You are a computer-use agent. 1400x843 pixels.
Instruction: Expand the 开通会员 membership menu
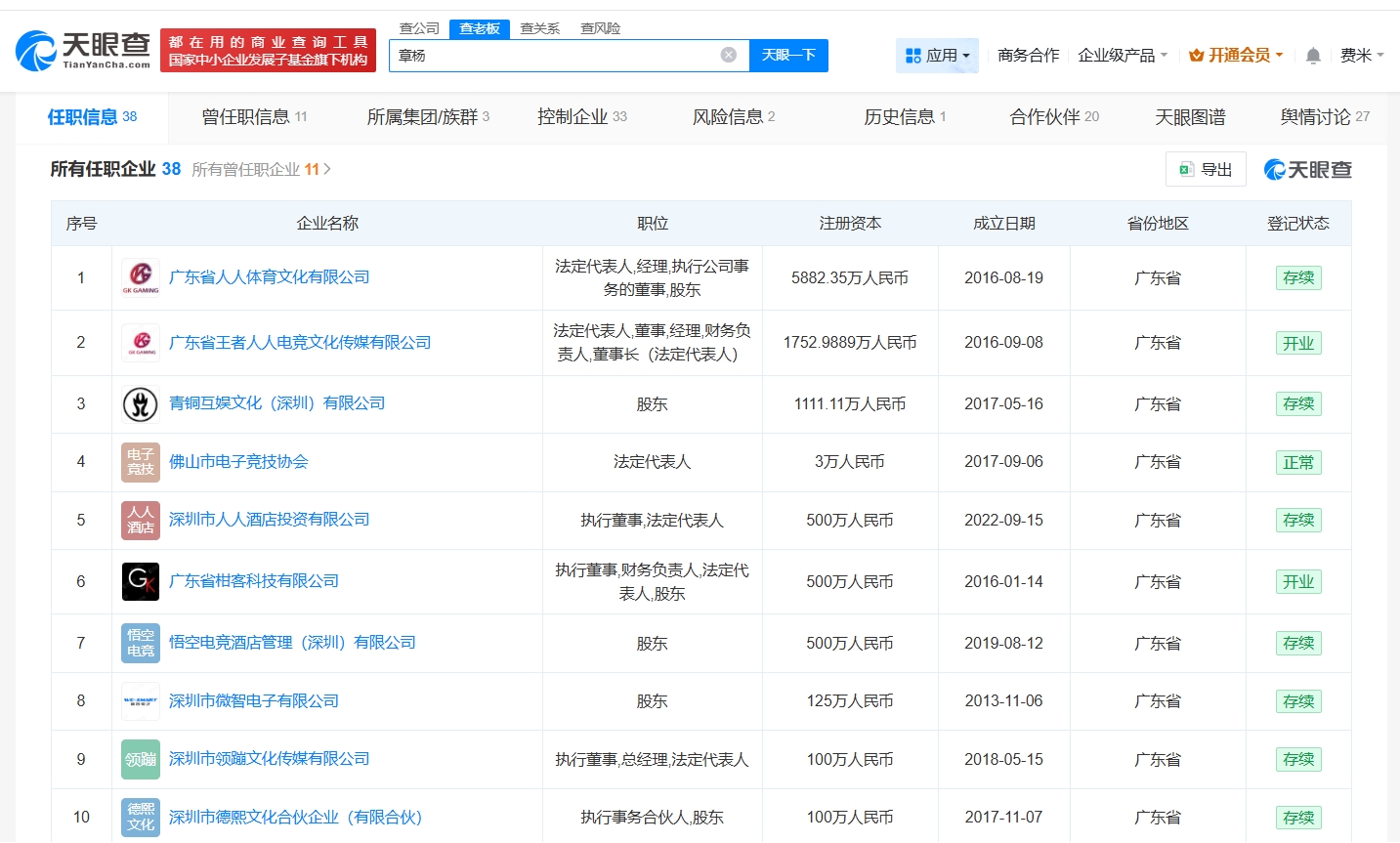coord(1236,56)
